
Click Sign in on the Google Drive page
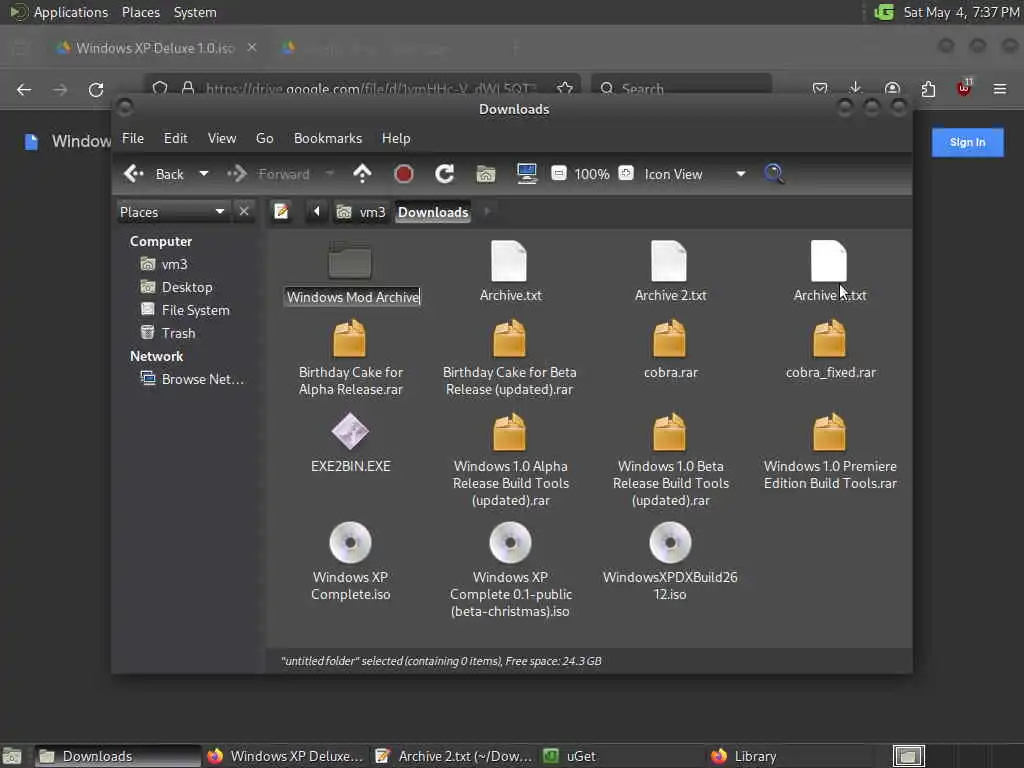[967, 142]
